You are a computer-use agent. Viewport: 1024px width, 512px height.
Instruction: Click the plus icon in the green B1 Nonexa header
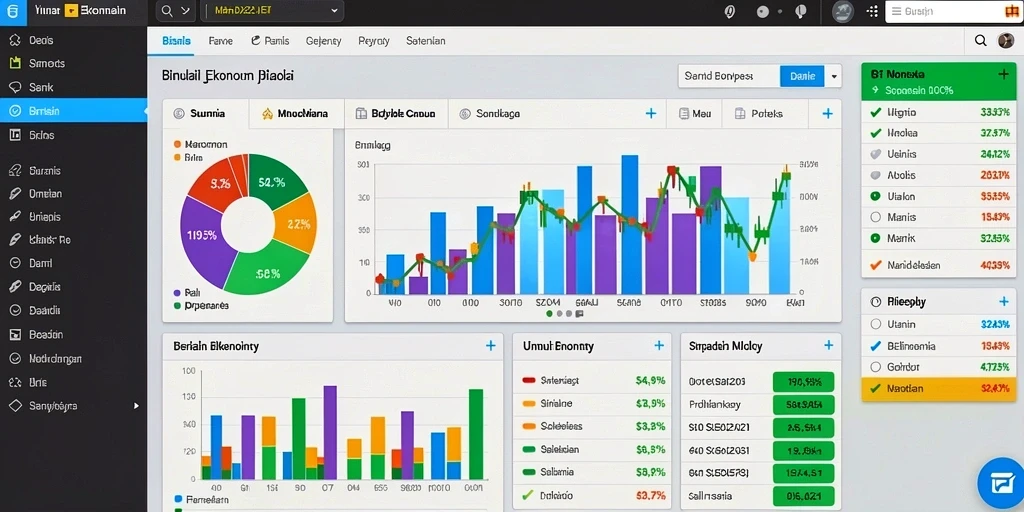[1004, 74]
